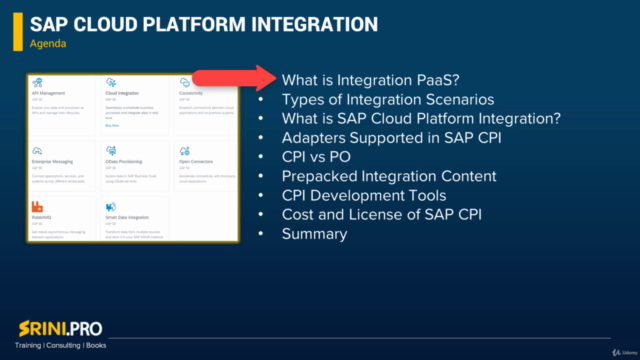Click 'Adapters Supported in SAP CPI' item
The width and height of the screenshot is (640, 360).
(x=391, y=138)
